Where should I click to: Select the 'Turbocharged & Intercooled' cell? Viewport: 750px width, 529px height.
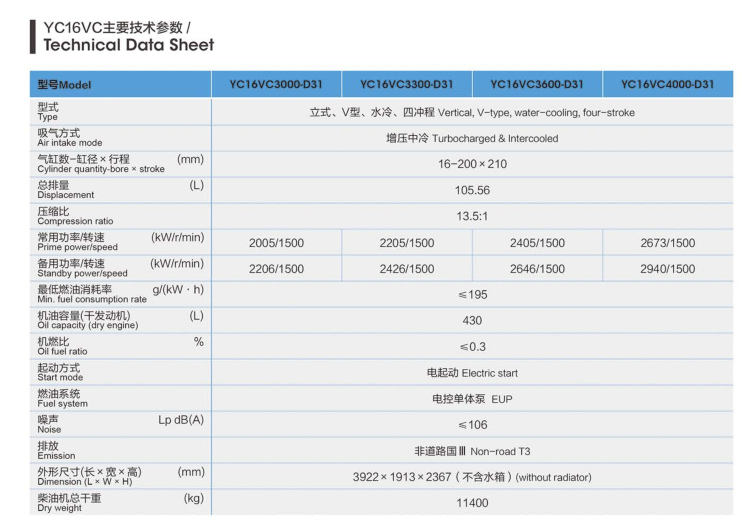tap(472, 138)
